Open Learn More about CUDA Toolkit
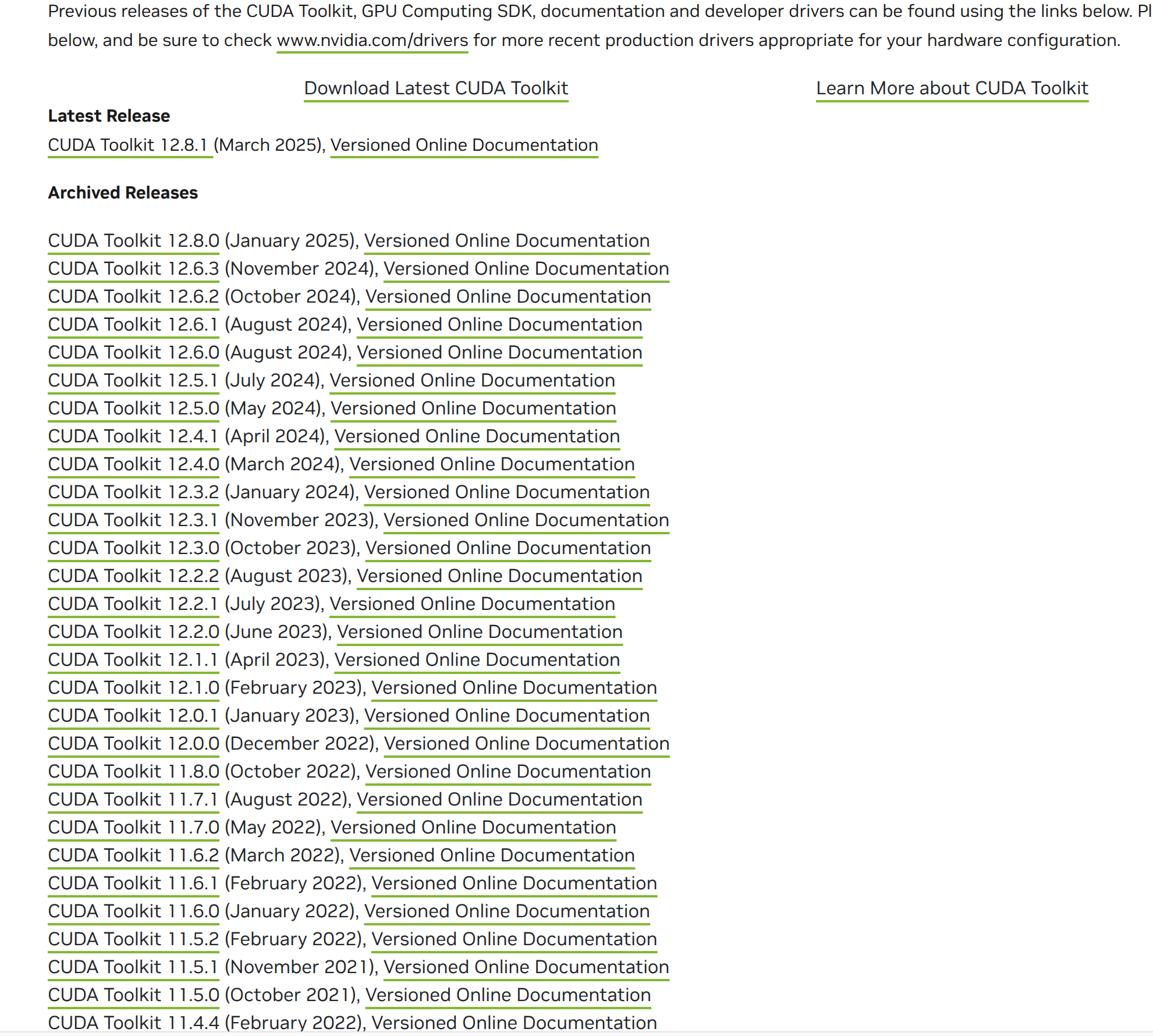This screenshot has width=1153, height=1036. pos(952,88)
